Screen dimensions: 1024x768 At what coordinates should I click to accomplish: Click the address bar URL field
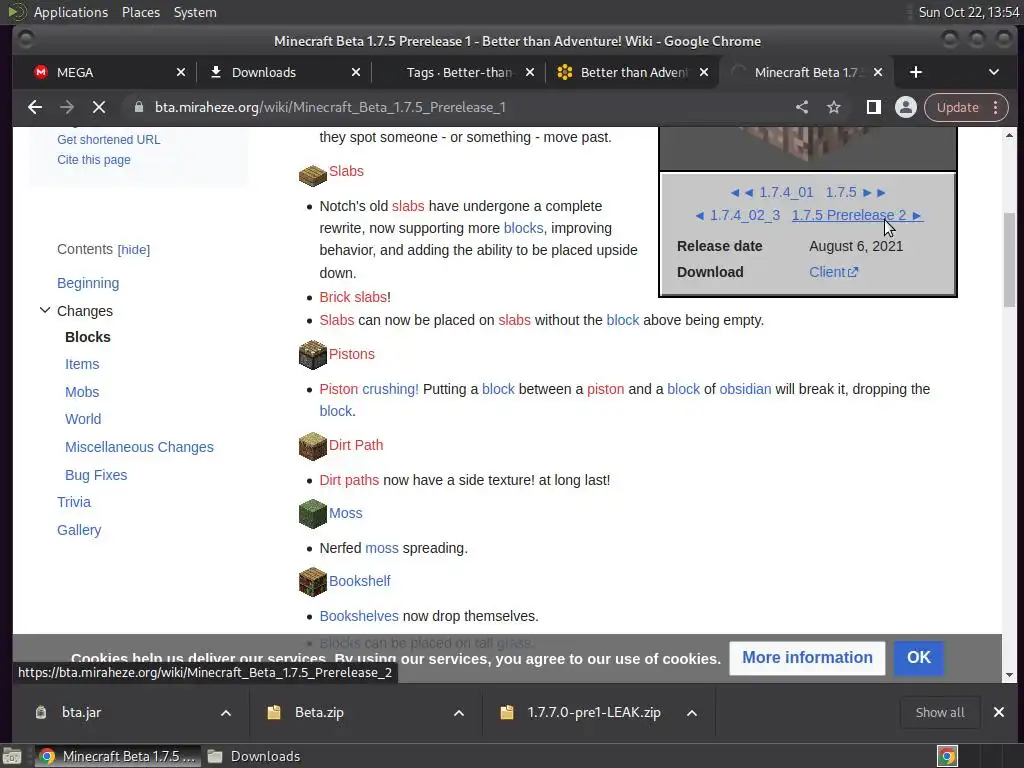point(457,107)
